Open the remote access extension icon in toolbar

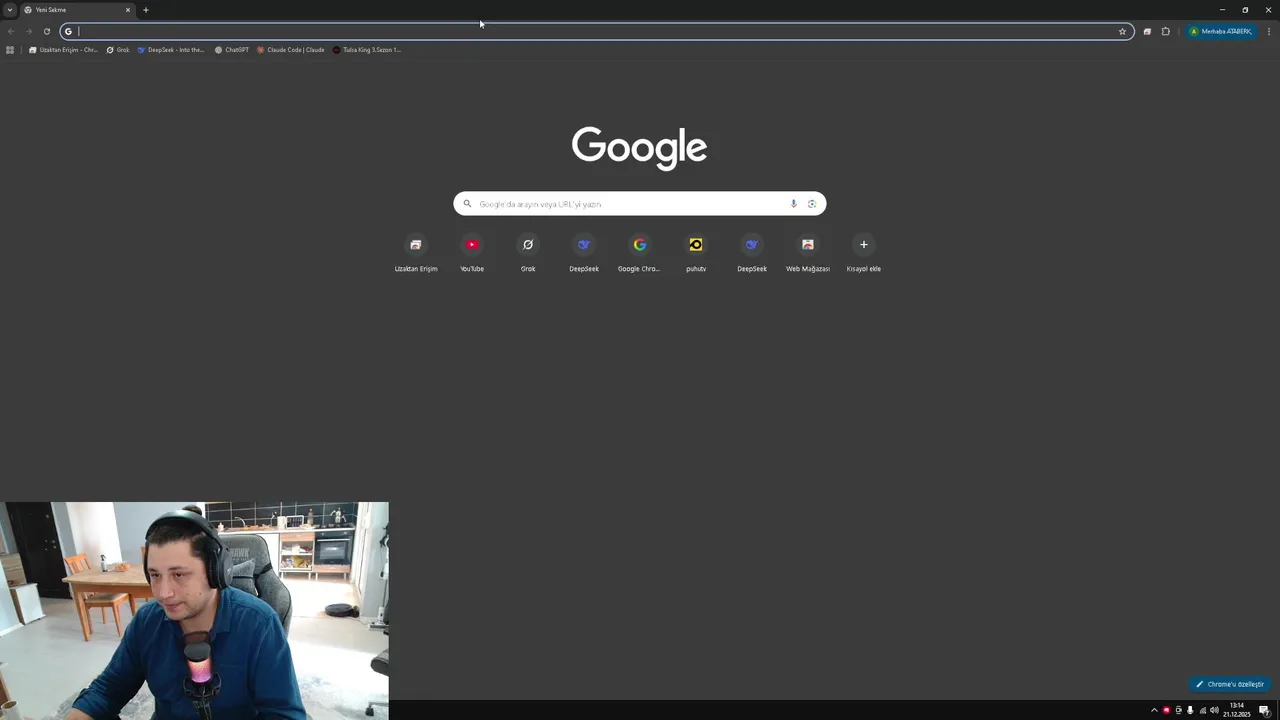1147,31
